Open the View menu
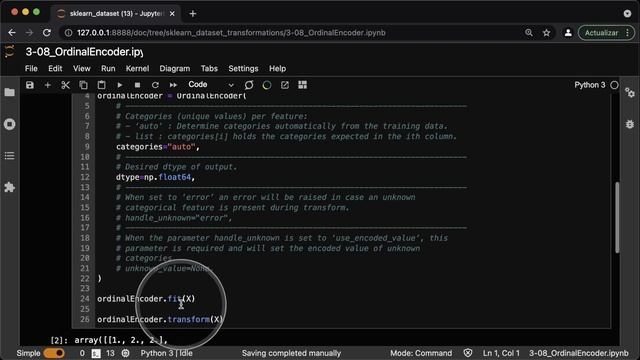 (x=82, y=69)
